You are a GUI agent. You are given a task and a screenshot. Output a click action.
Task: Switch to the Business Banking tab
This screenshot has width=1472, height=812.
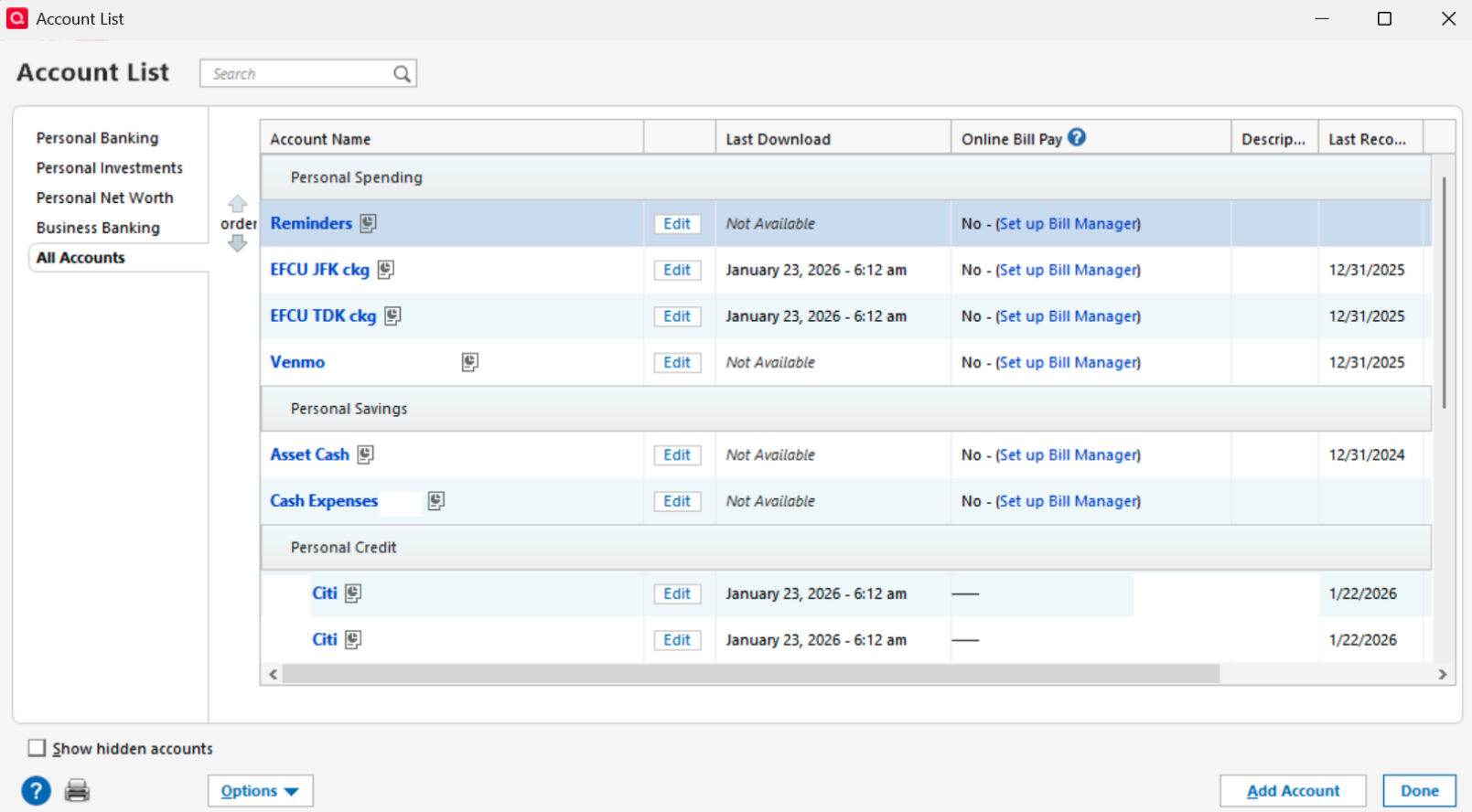click(x=98, y=228)
